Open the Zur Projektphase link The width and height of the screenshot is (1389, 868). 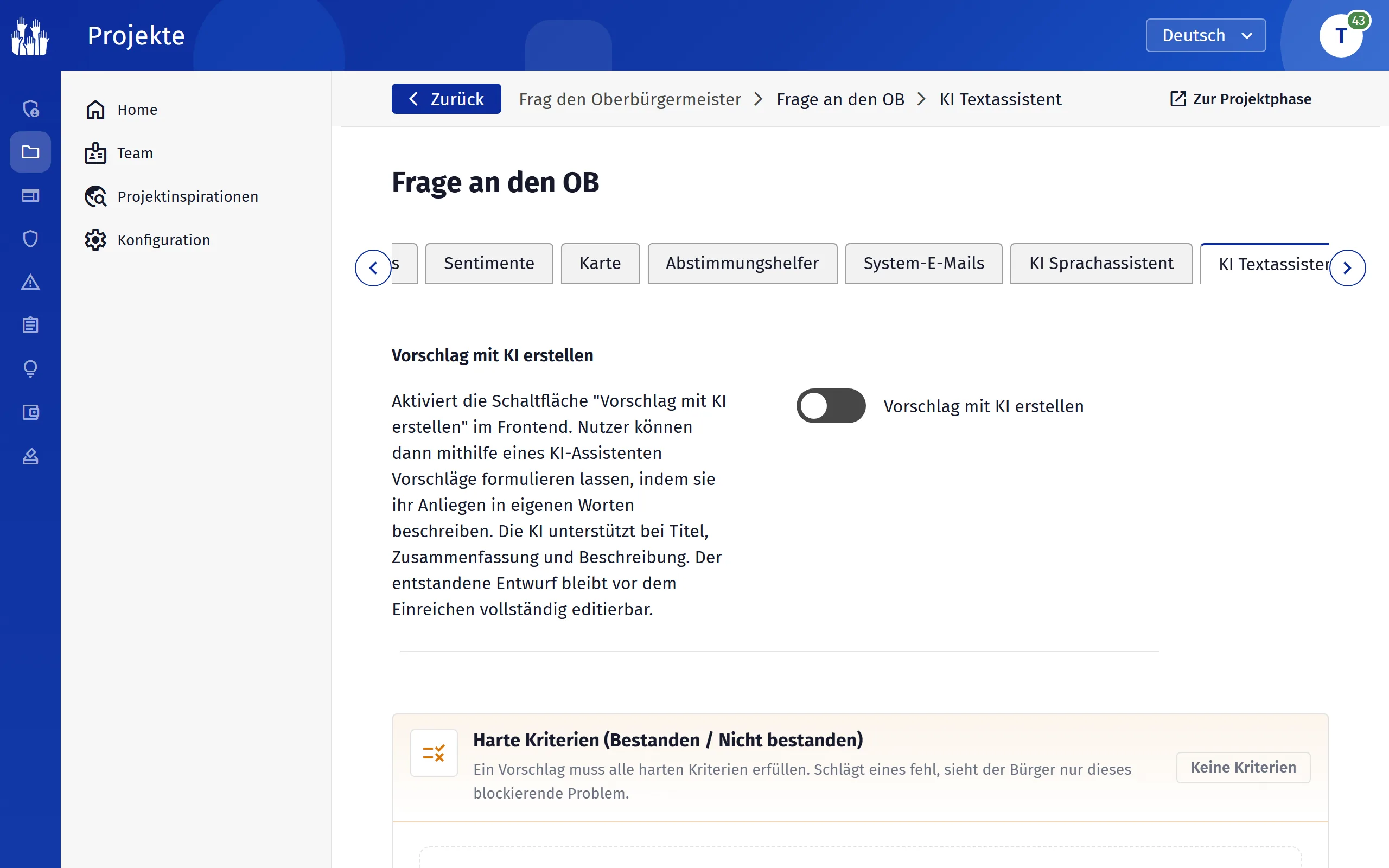(x=1240, y=99)
